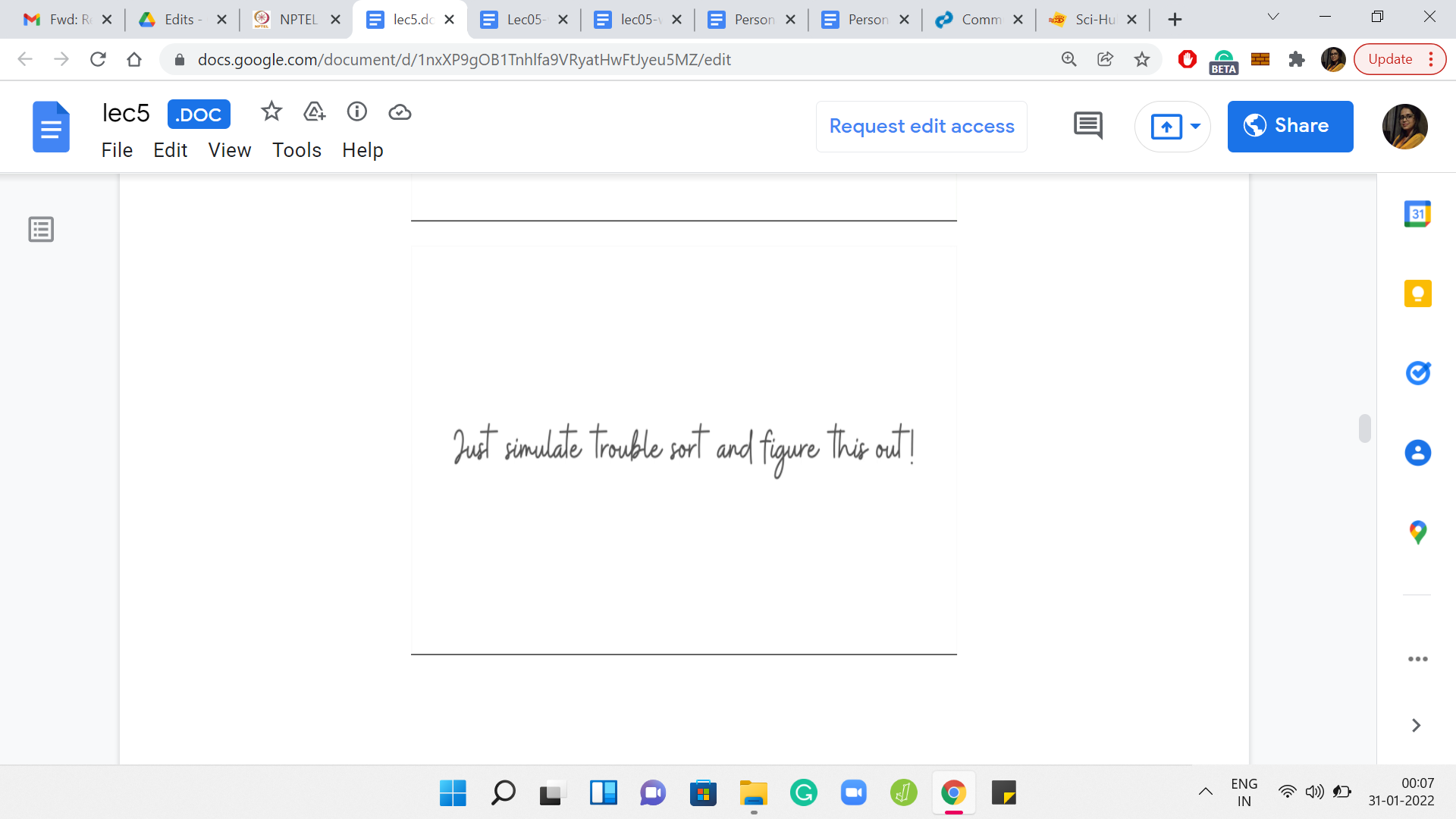Open the File menu
This screenshot has height=819, width=1456.
point(117,150)
